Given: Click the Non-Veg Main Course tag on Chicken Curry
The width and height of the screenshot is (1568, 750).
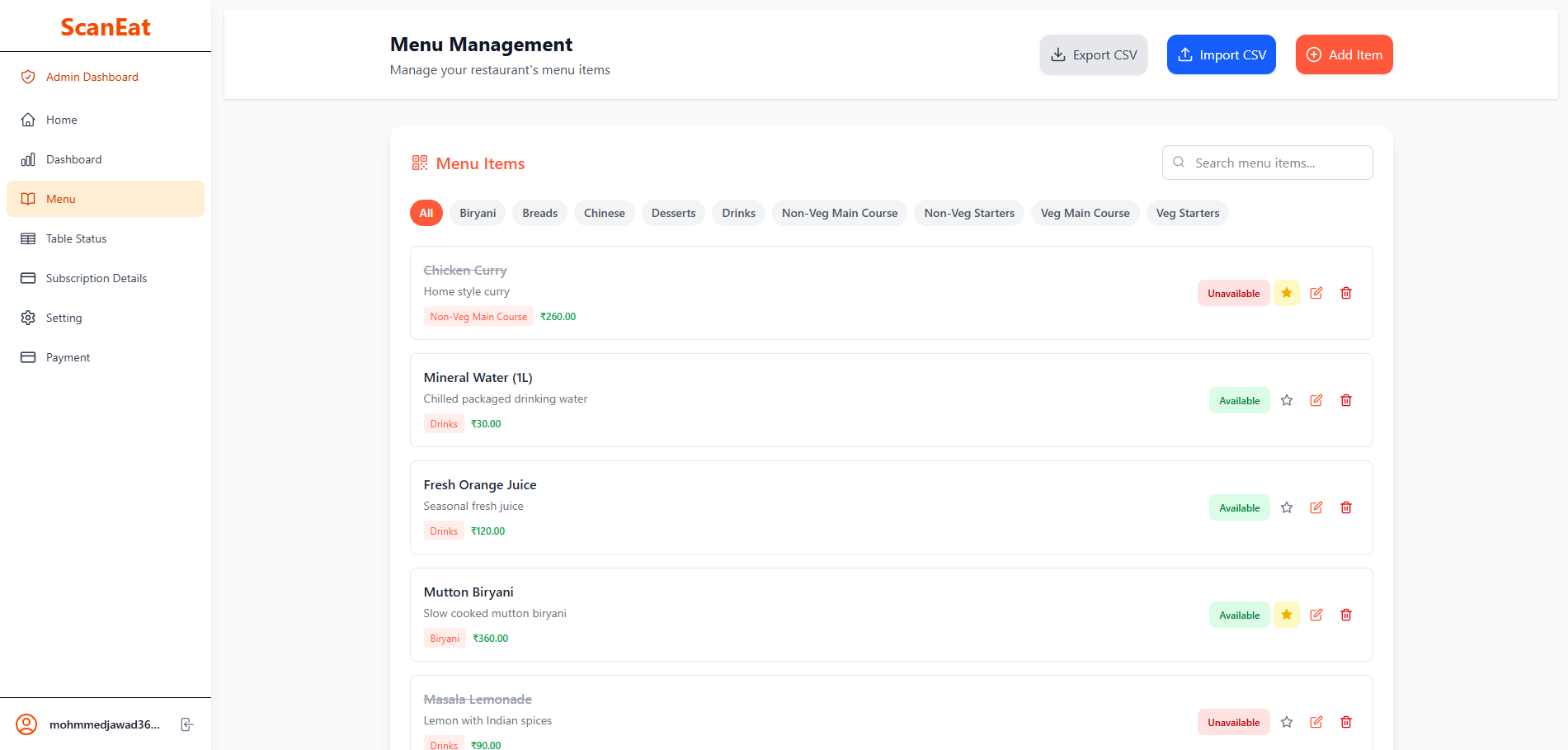Looking at the screenshot, I should [478, 316].
